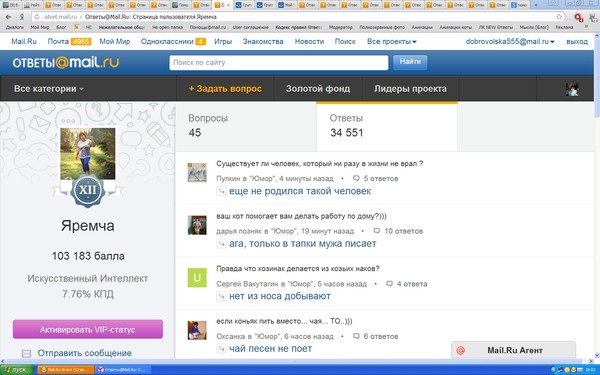Click Пупкин's question avatar
600x375 pixels.
197,172
